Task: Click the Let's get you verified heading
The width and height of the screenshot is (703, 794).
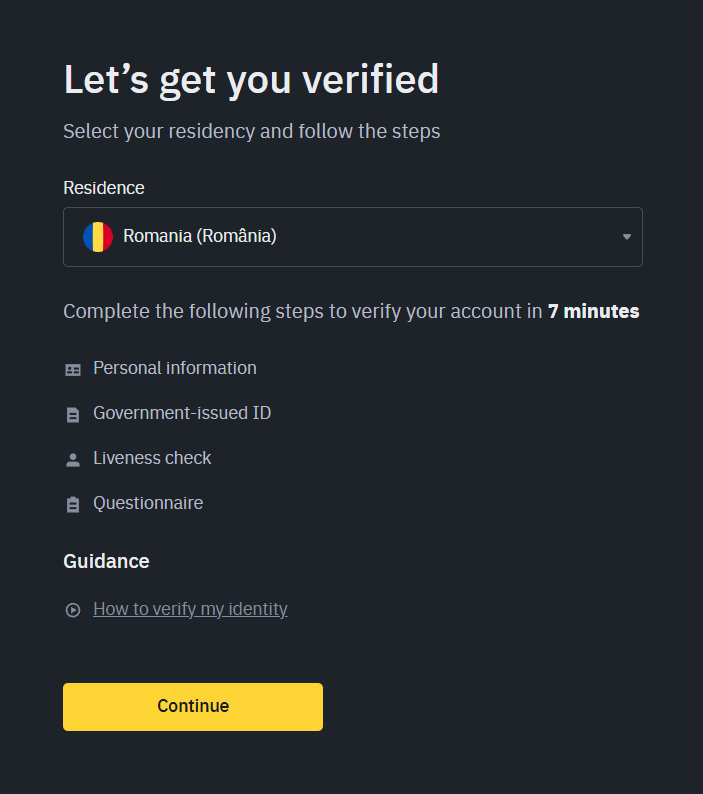Action: (251, 80)
